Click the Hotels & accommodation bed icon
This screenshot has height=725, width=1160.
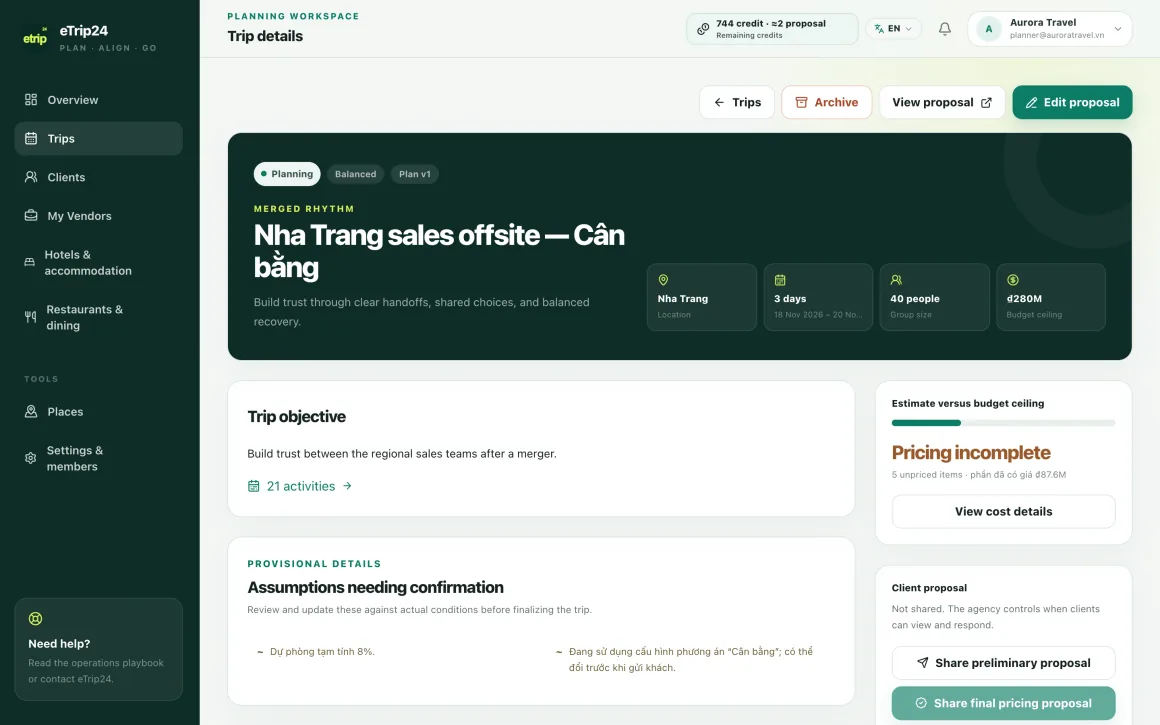30,262
